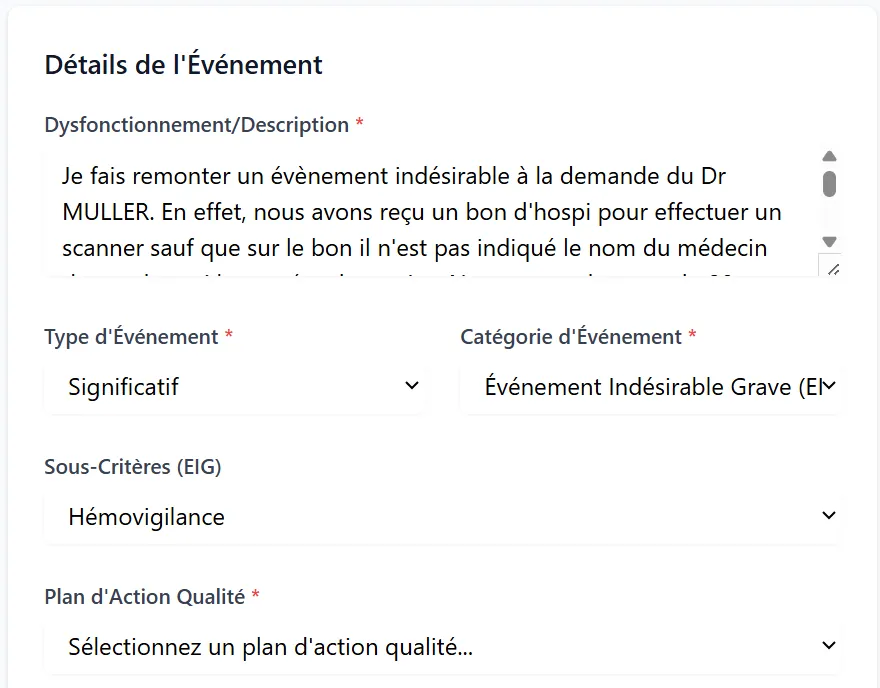The height and width of the screenshot is (688, 880).
Task: Click inside the Dysfonctionnement description text area
Action: point(432,213)
